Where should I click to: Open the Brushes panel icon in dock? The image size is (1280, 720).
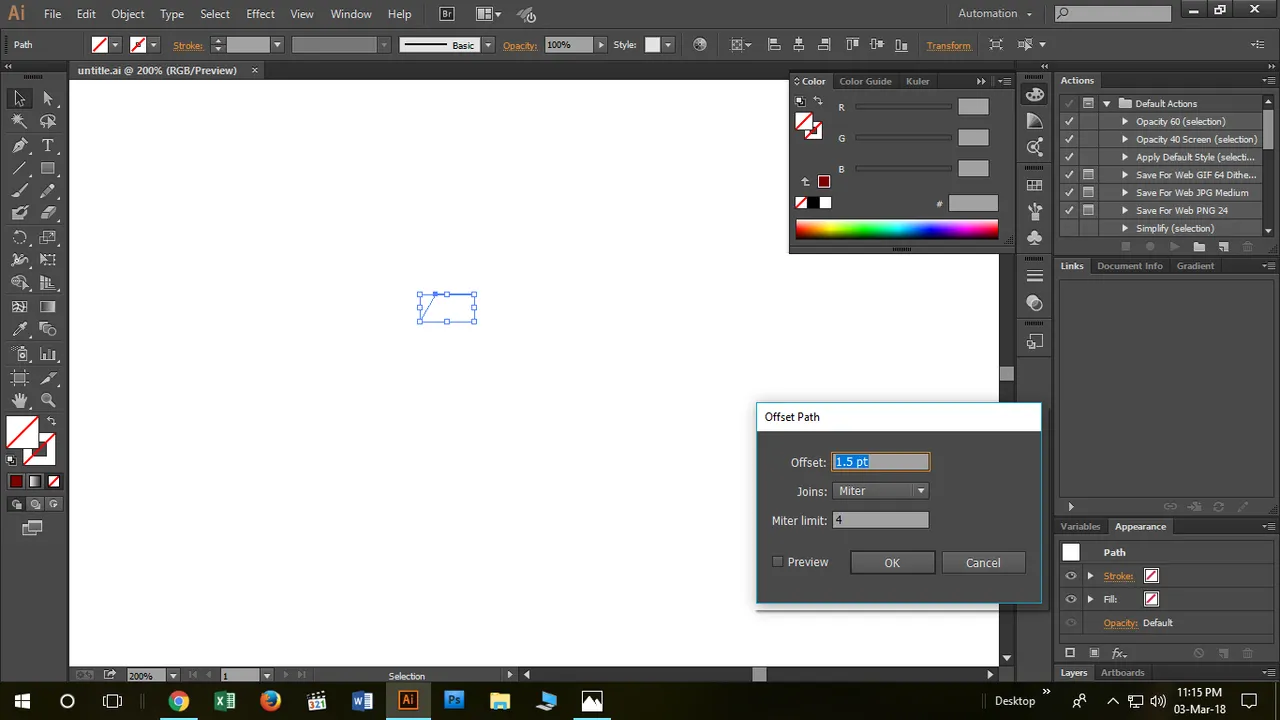point(1035,212)
